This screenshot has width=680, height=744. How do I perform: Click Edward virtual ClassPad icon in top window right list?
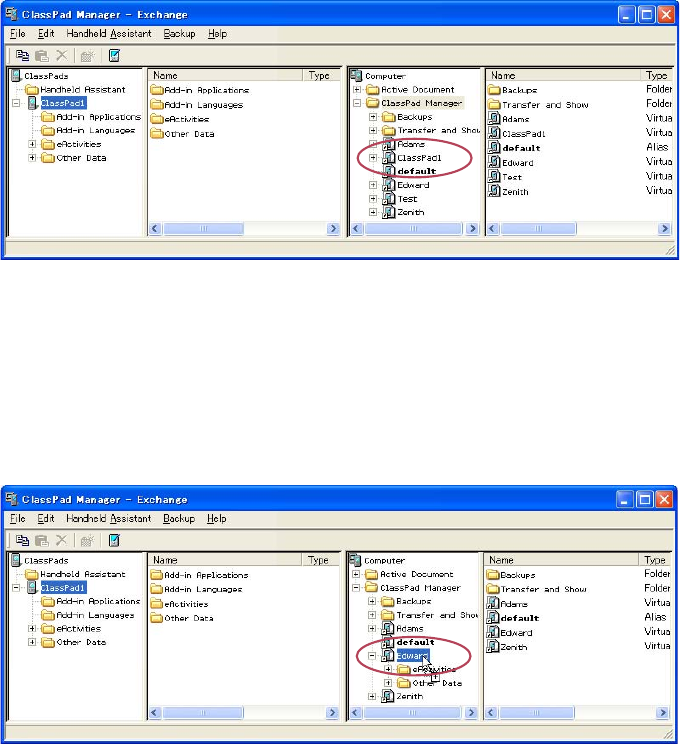[494, 162]
